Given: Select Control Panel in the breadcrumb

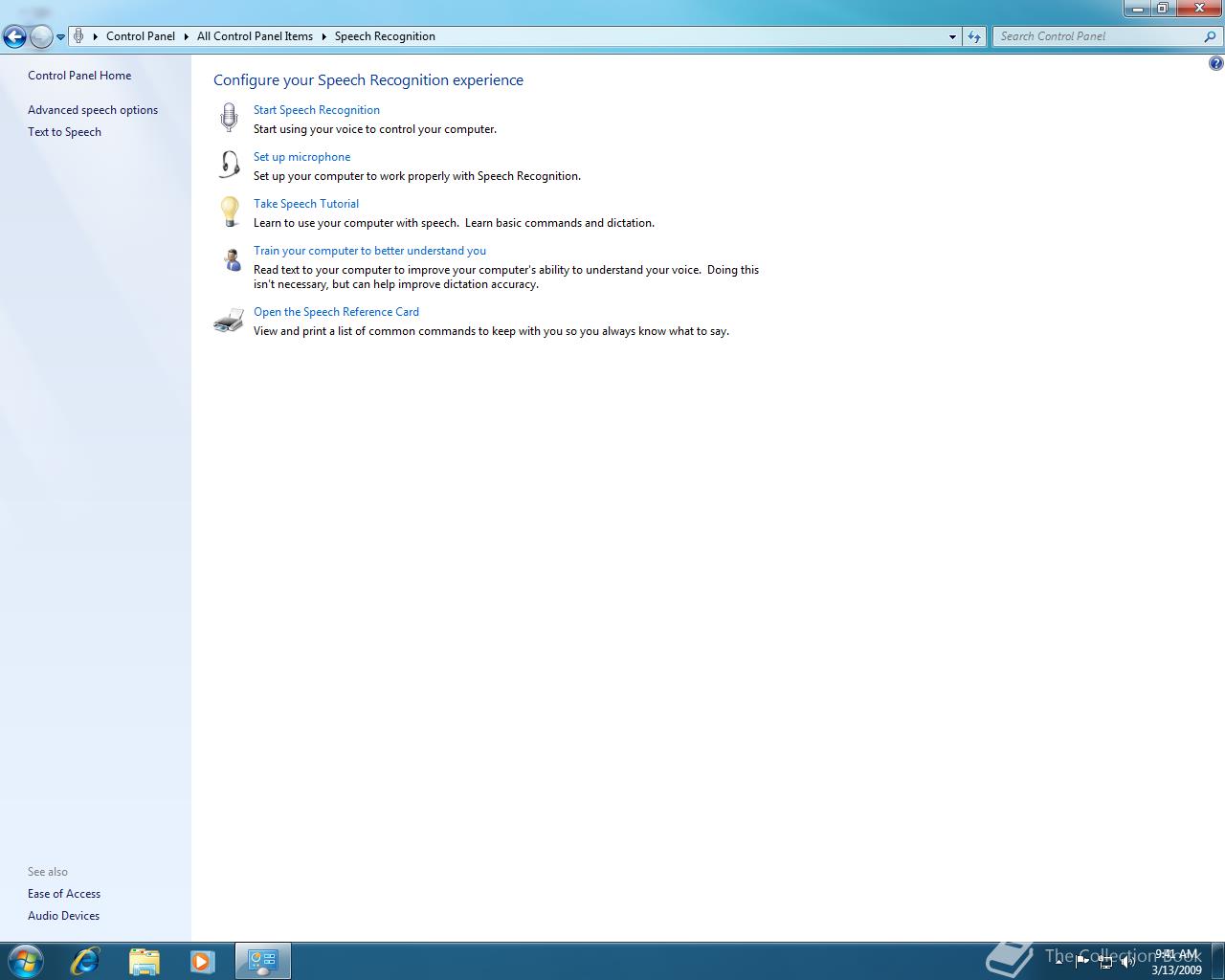Looking at the screenshot, I should [x=141, y=36].
